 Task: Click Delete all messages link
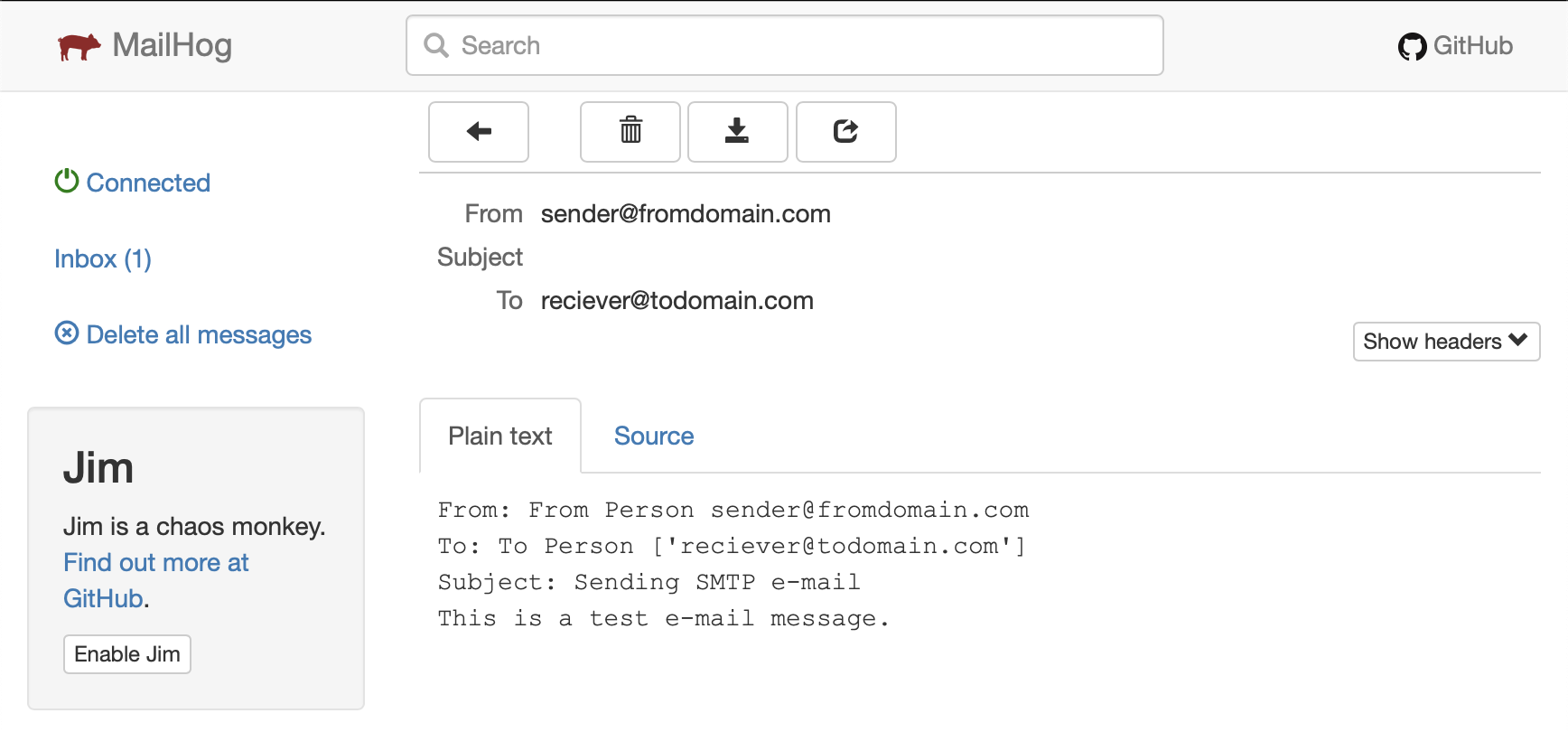pyautogui.click(x=199, y=334)
